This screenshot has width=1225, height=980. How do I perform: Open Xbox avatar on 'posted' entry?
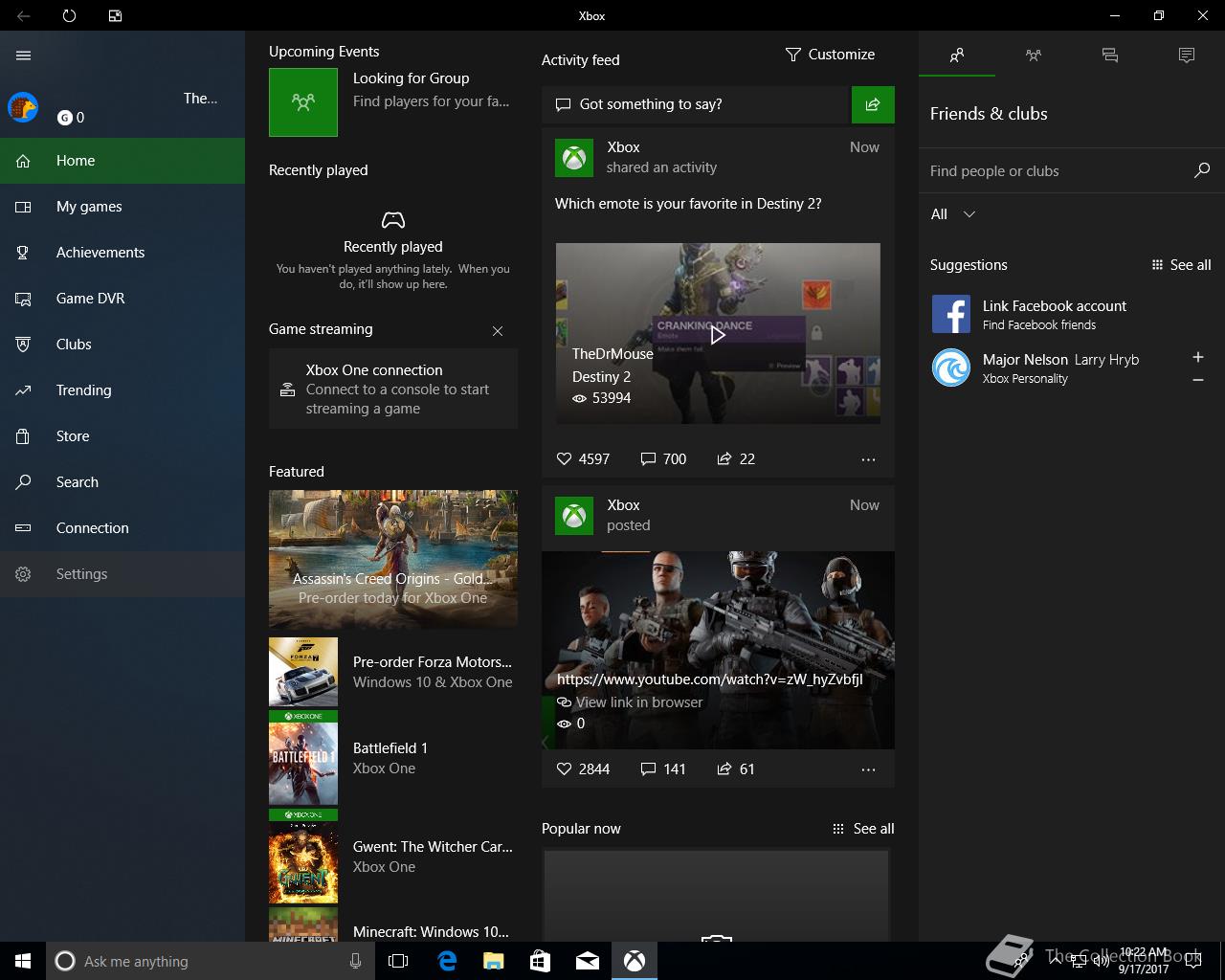(574, 516)
